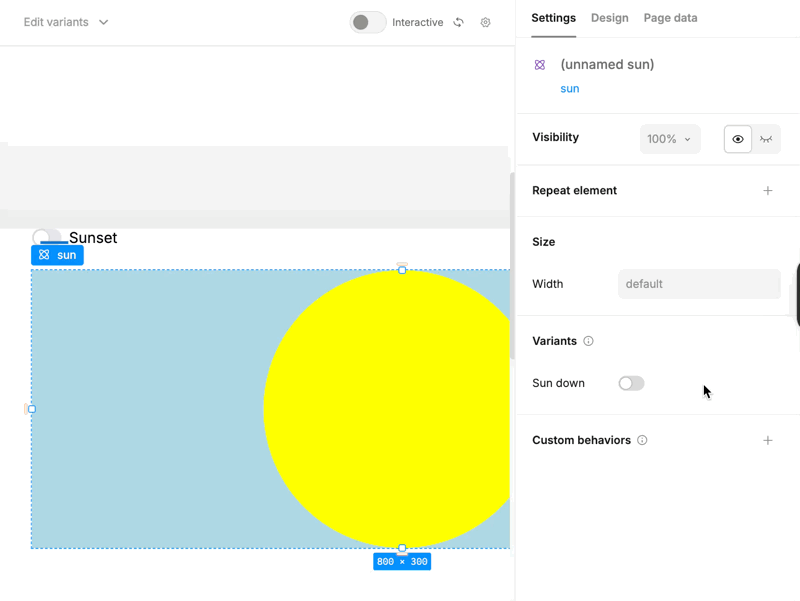The width and height of the screenshot is (800, 601).
Task: Click the sun component tag on canvas
Action: (57, 255)
